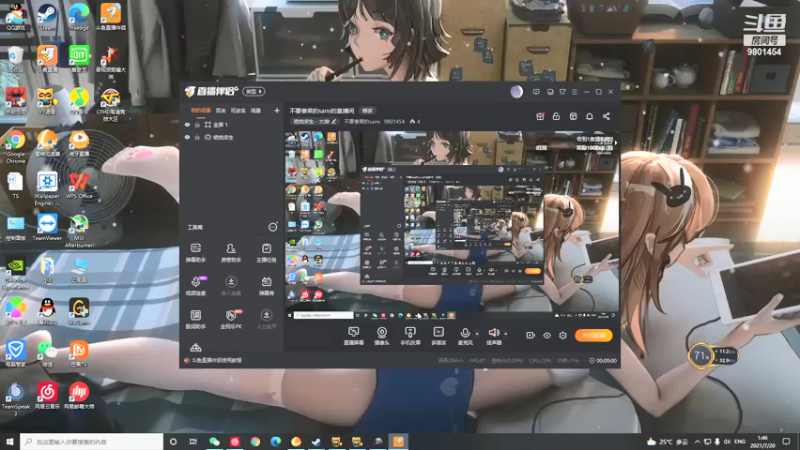
Task: Open the 多人连麦 tool in the toolbox
Action: coord(231,286)
